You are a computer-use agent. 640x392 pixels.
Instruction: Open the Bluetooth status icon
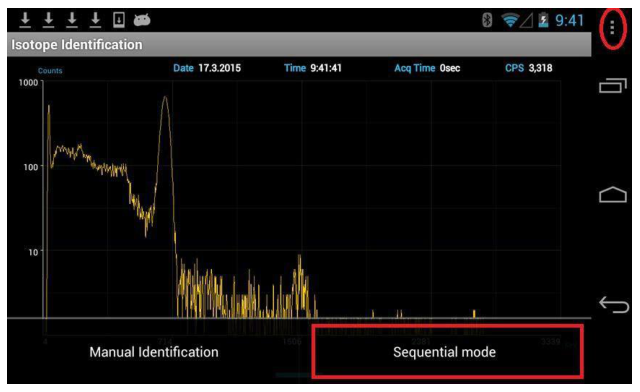(487, 20)
